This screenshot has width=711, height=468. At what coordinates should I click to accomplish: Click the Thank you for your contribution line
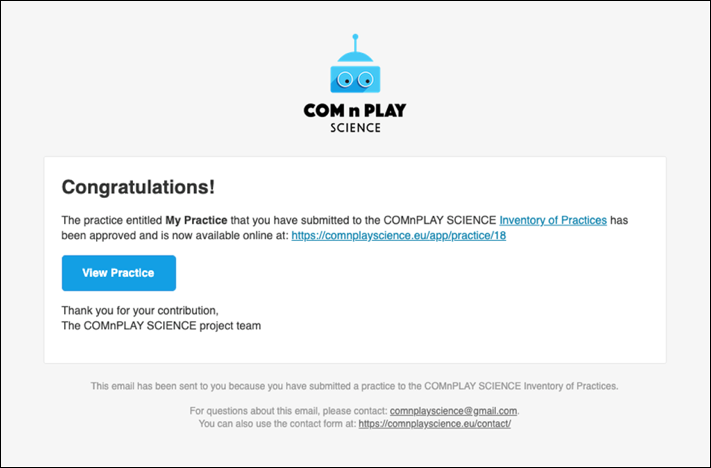pos(140,311)
